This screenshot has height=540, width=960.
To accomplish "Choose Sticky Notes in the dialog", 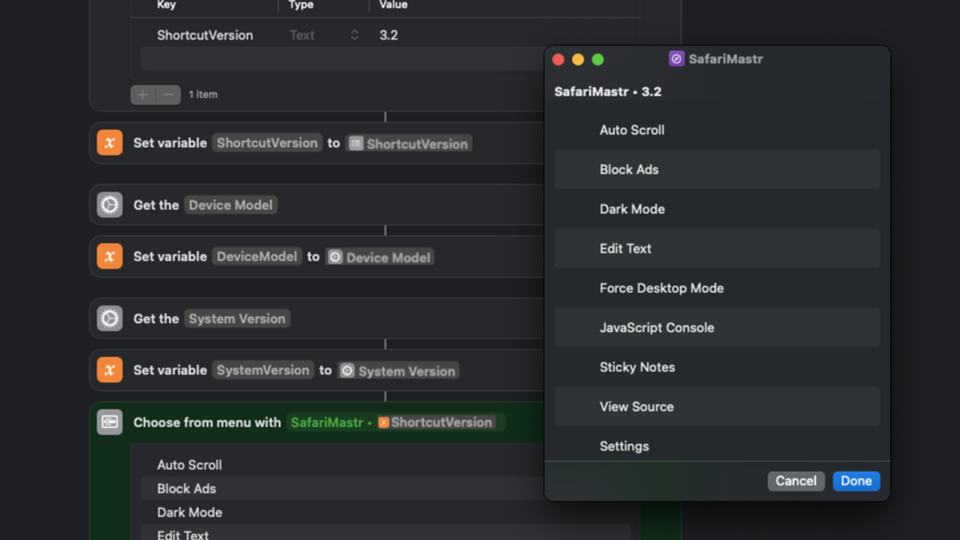I will click(717, 367).
